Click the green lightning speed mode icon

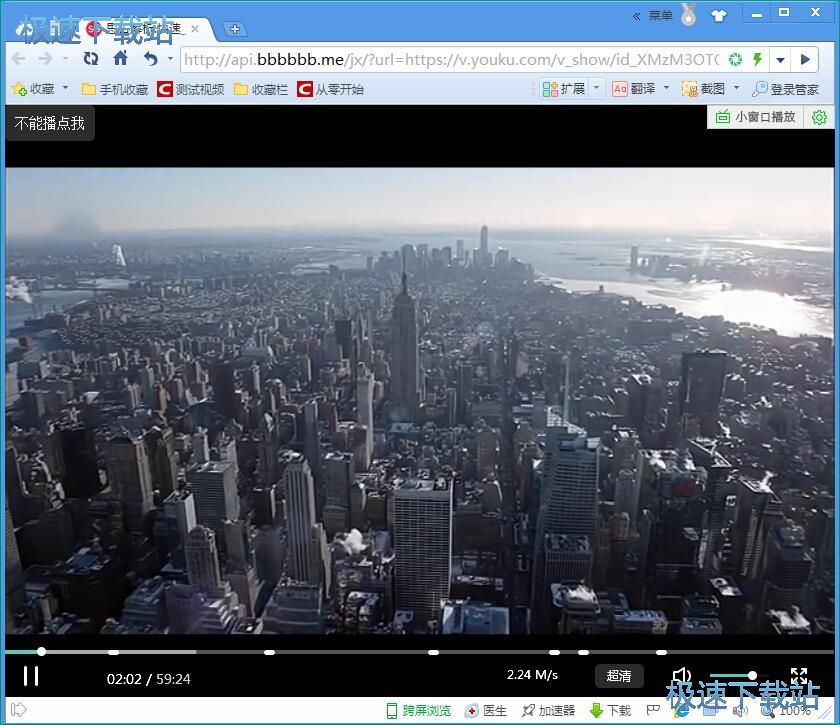click(x=757, y=60)
